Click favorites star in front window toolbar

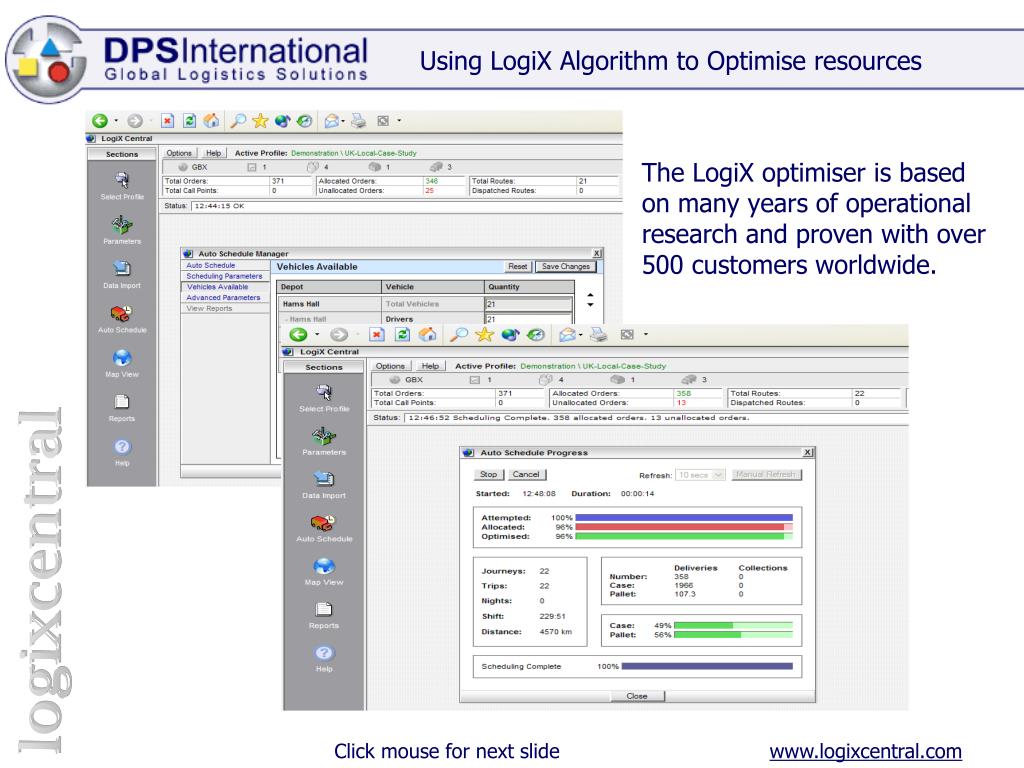pos(484,334)
